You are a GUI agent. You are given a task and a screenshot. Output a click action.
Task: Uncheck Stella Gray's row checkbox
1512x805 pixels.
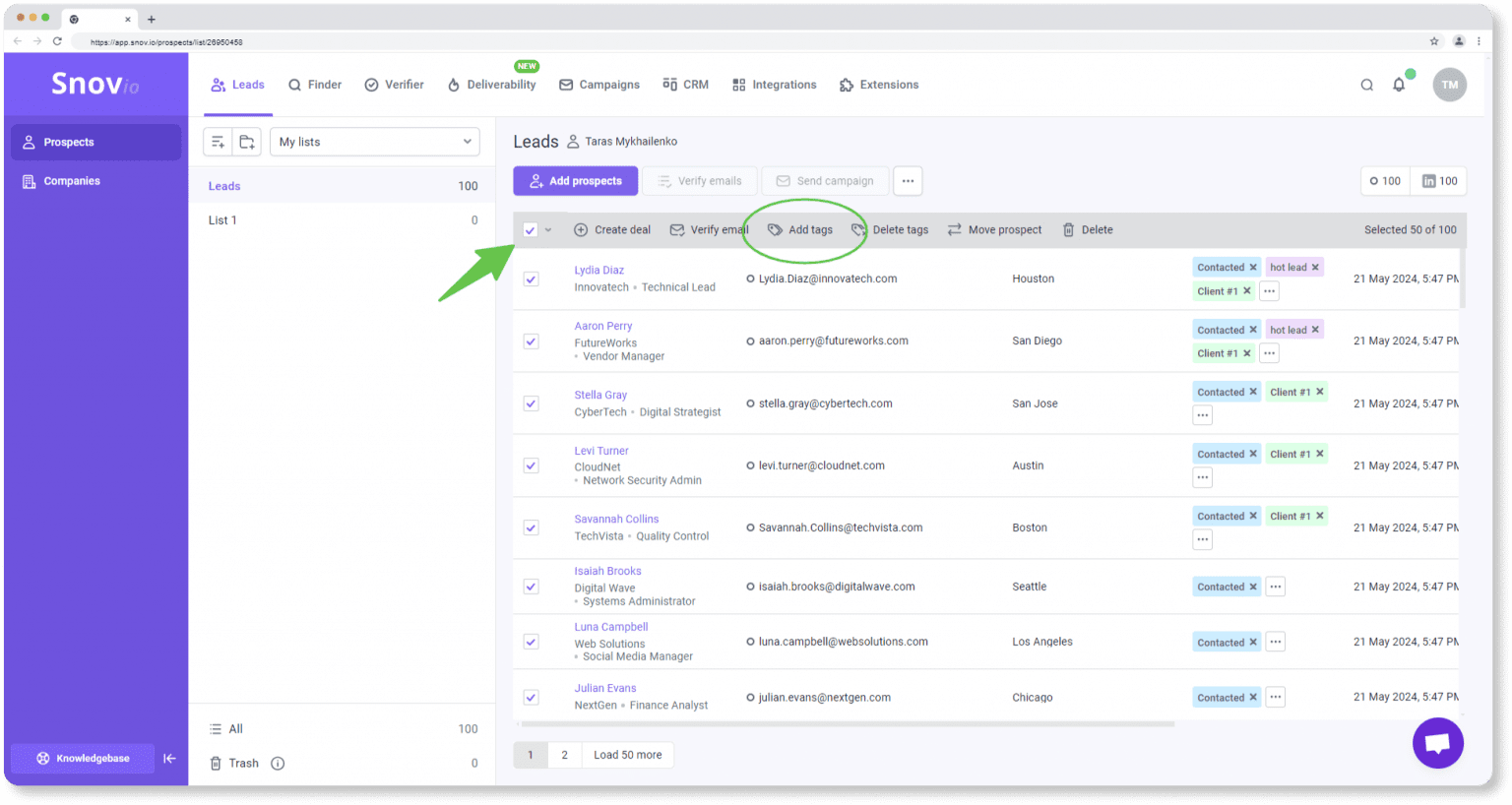[531, 403]
